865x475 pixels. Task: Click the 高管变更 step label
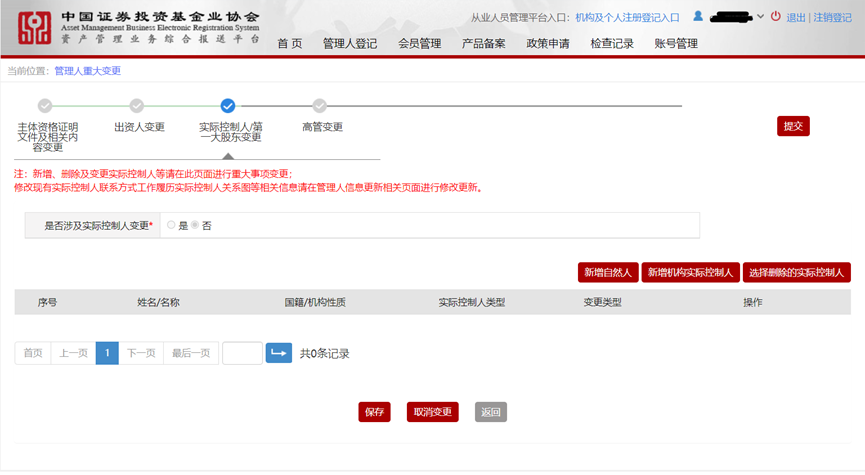(x=323, y=127)
